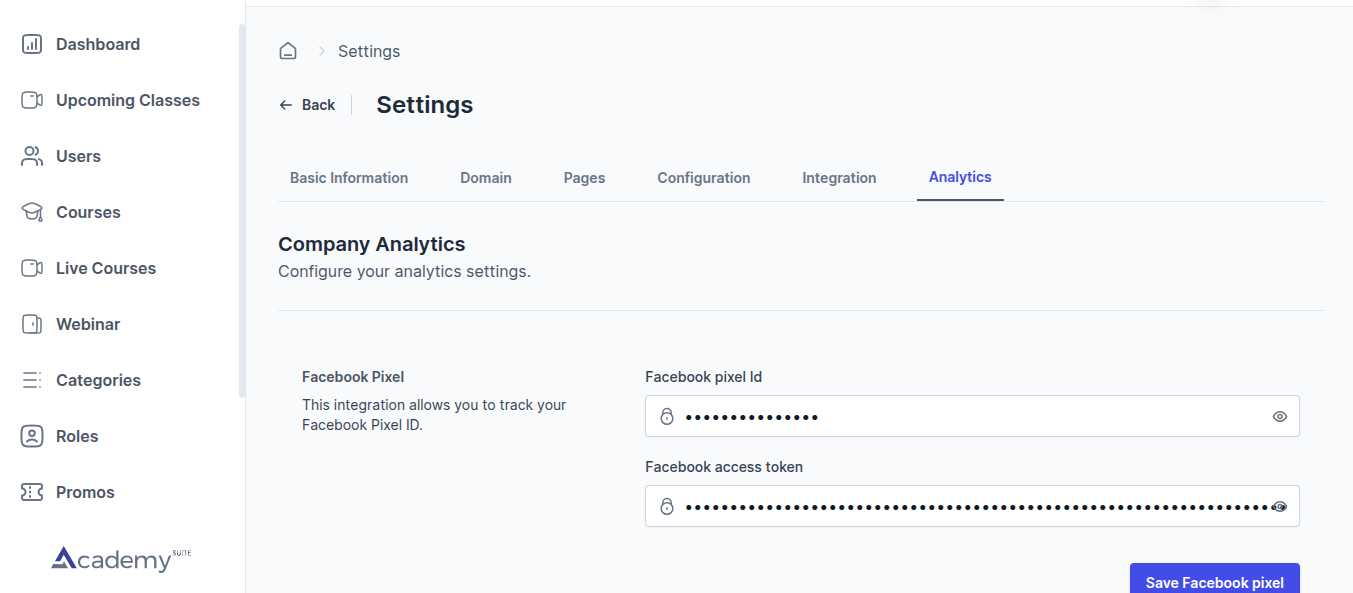Select the Courses graduation cap icon

[x=32, y=212]
